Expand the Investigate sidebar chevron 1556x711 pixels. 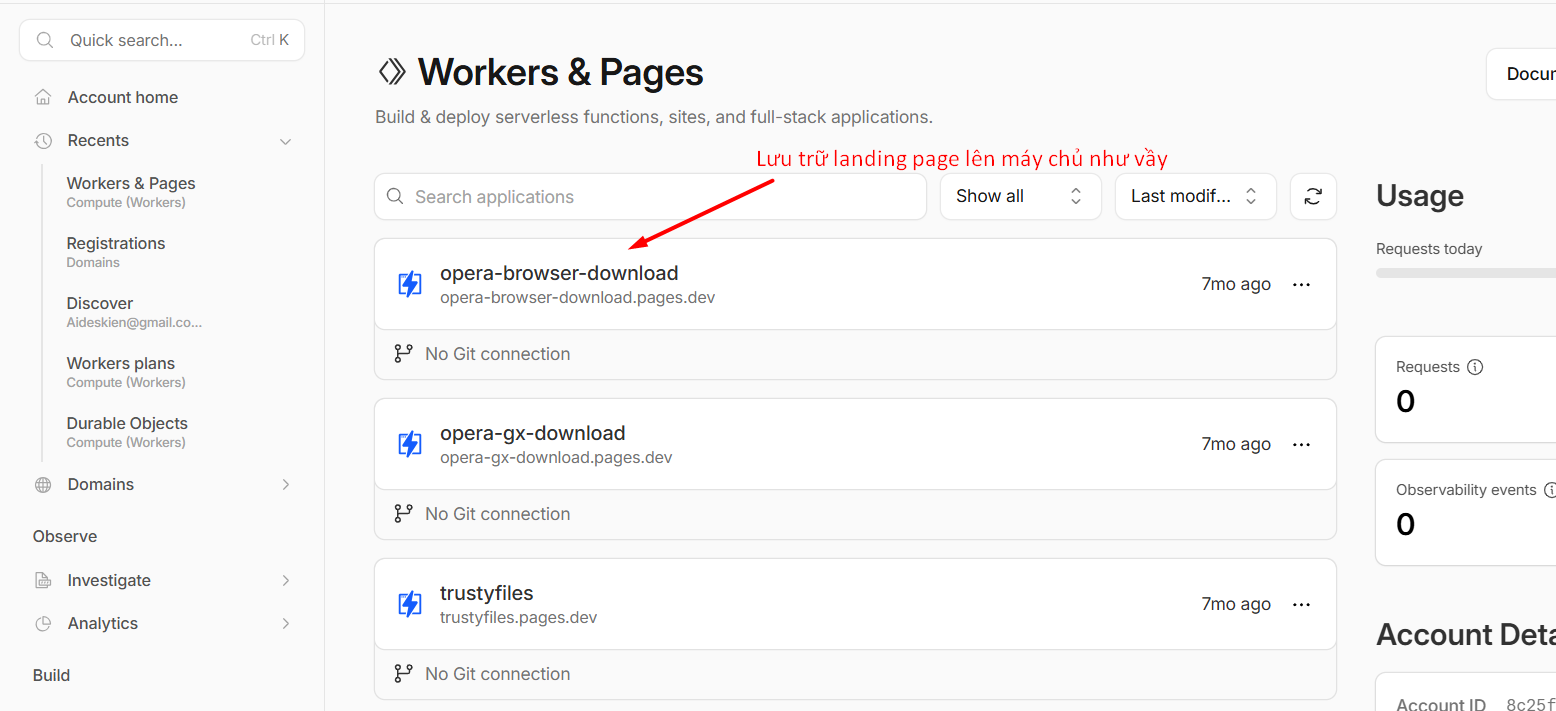(286, 581)
